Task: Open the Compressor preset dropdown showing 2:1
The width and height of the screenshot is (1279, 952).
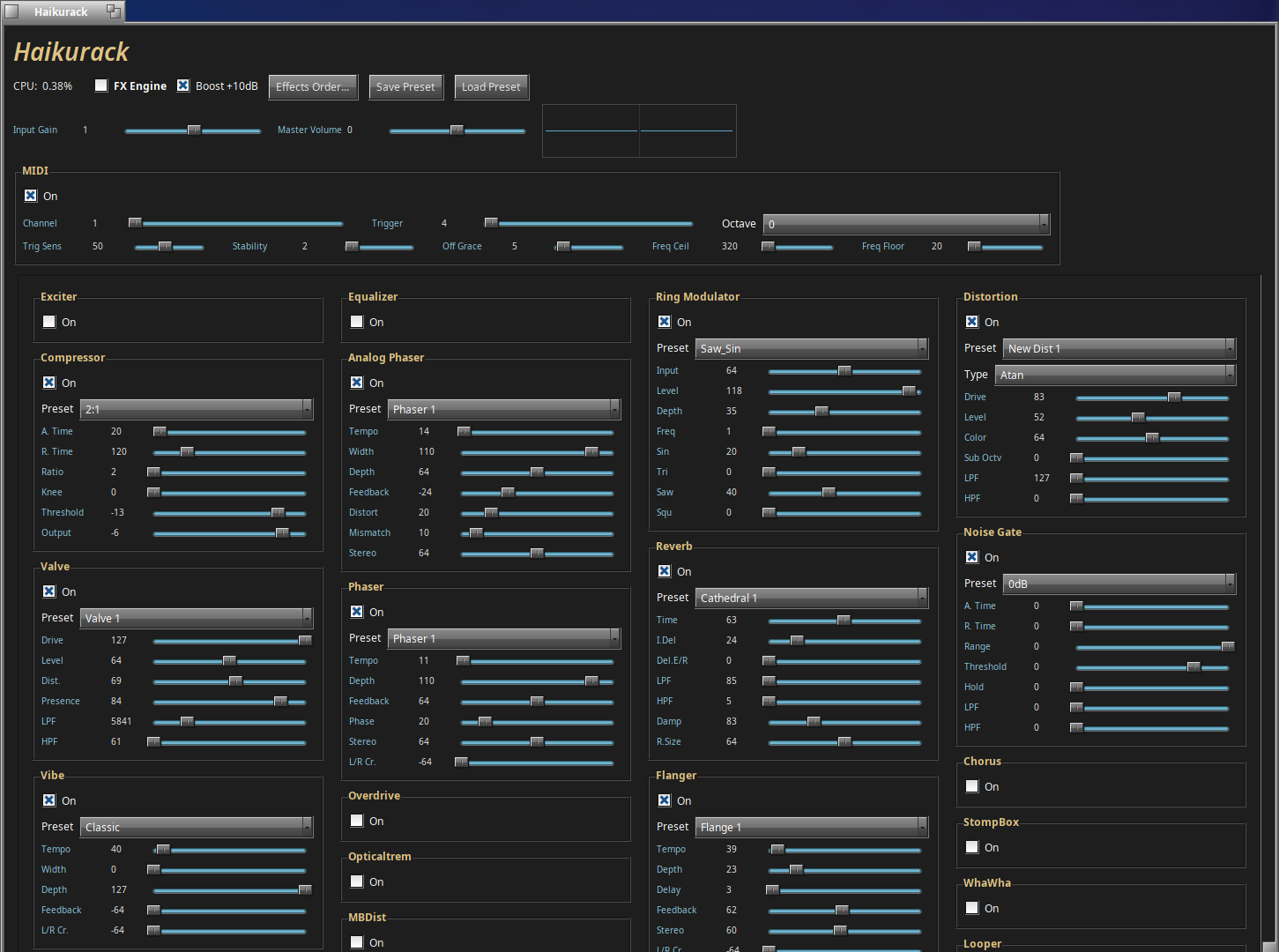Action: 197,409
